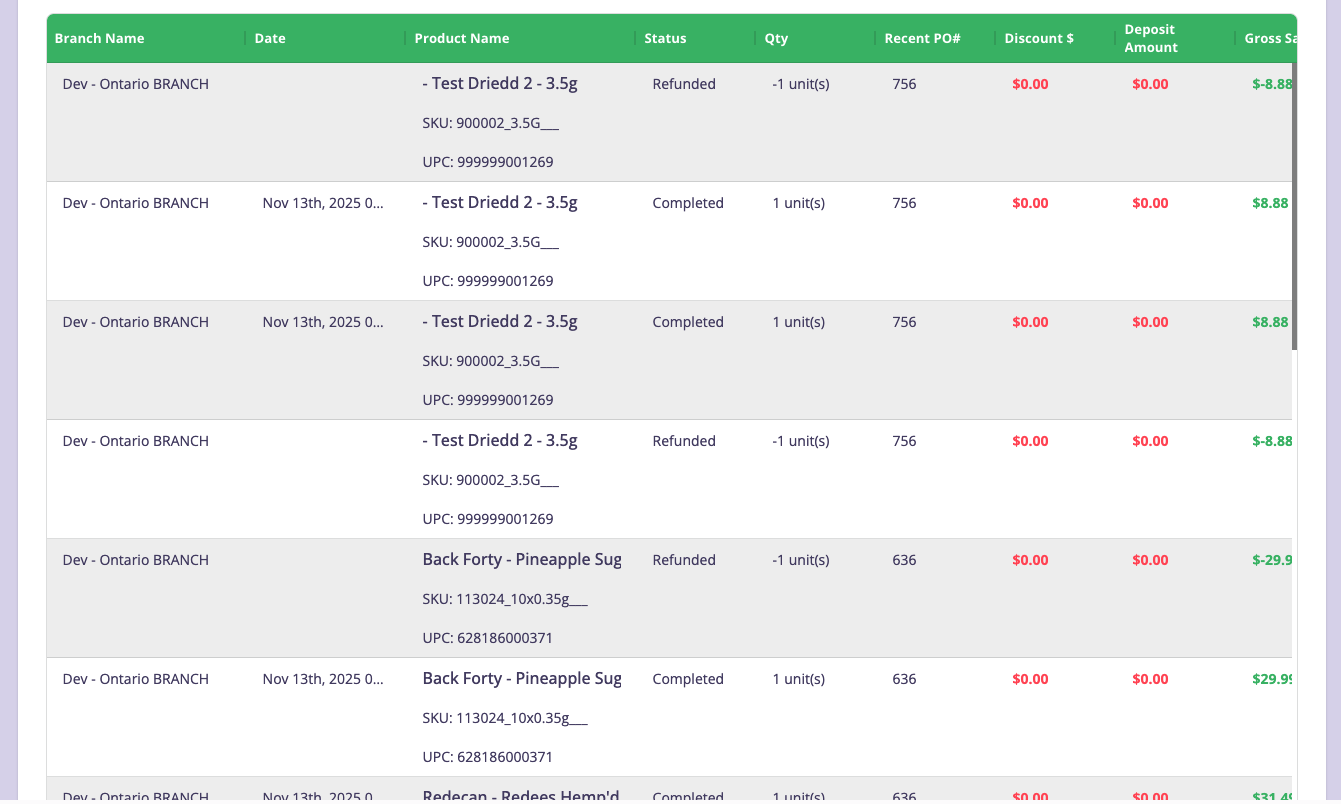Click the Redecap - Redees Hemp'd product name

tap(521, 796)
